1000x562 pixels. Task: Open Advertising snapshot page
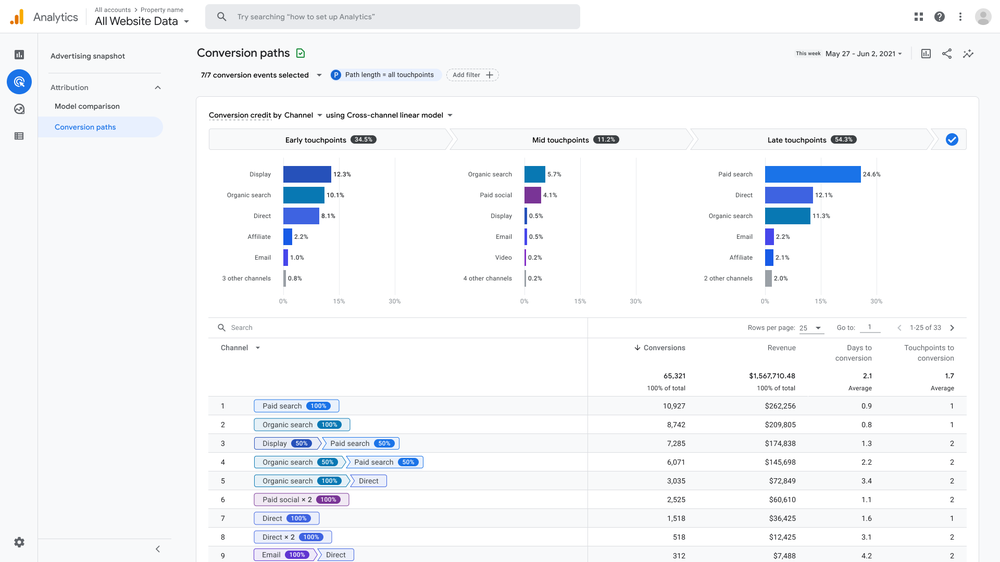click(x=88, y=56)
